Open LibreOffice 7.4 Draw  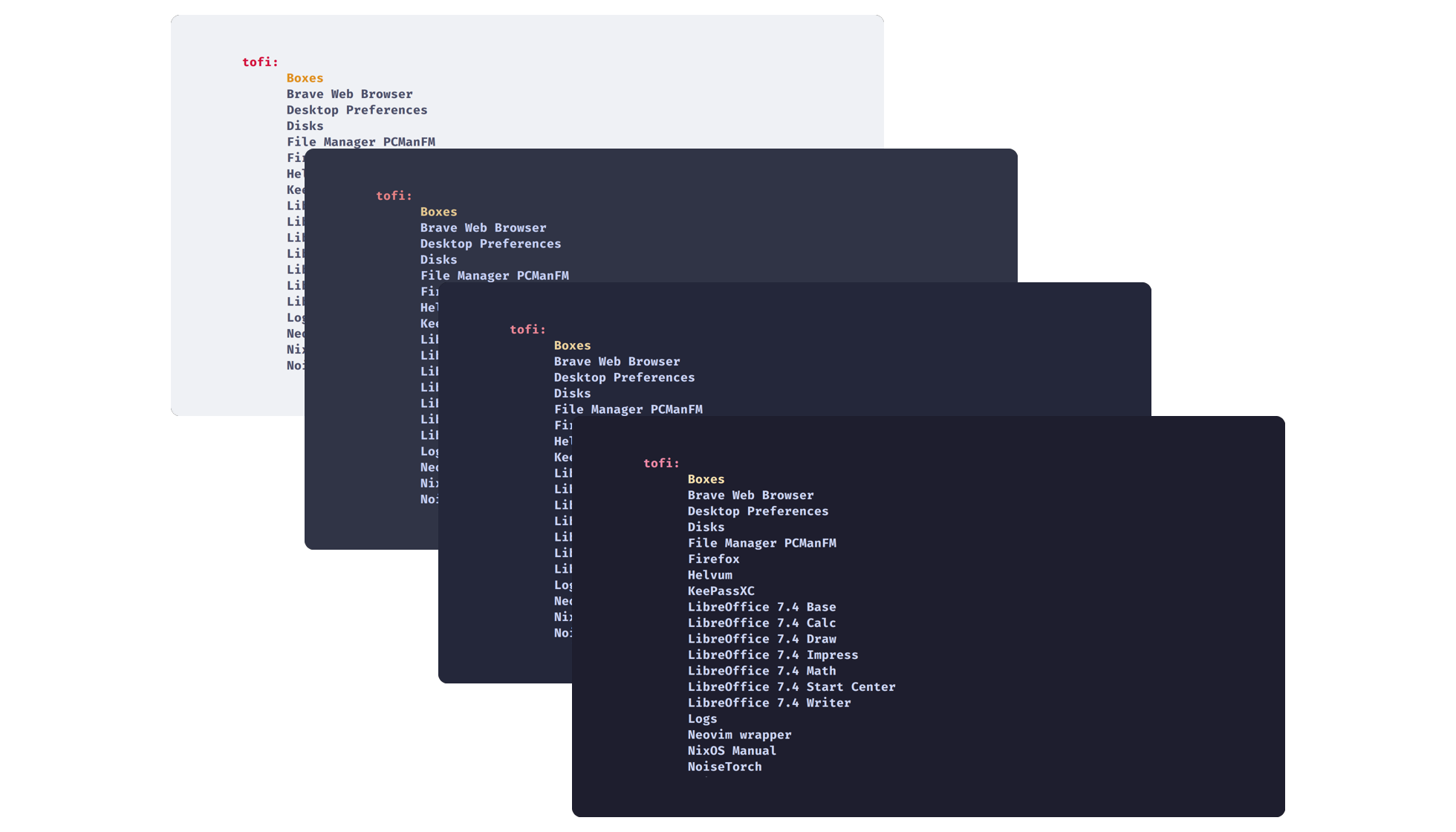[761, 639]
